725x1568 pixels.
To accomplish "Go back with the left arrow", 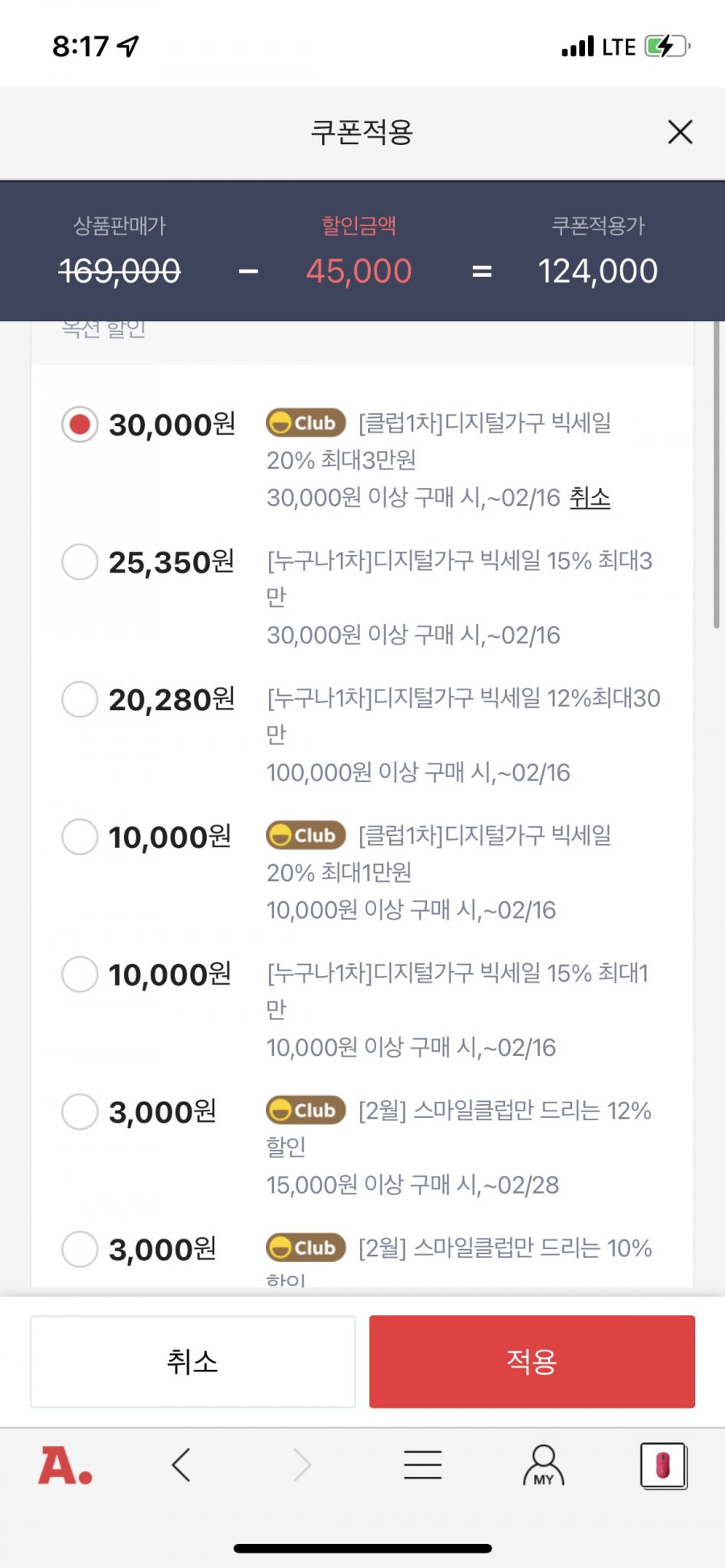I will tap(181, 1465).
